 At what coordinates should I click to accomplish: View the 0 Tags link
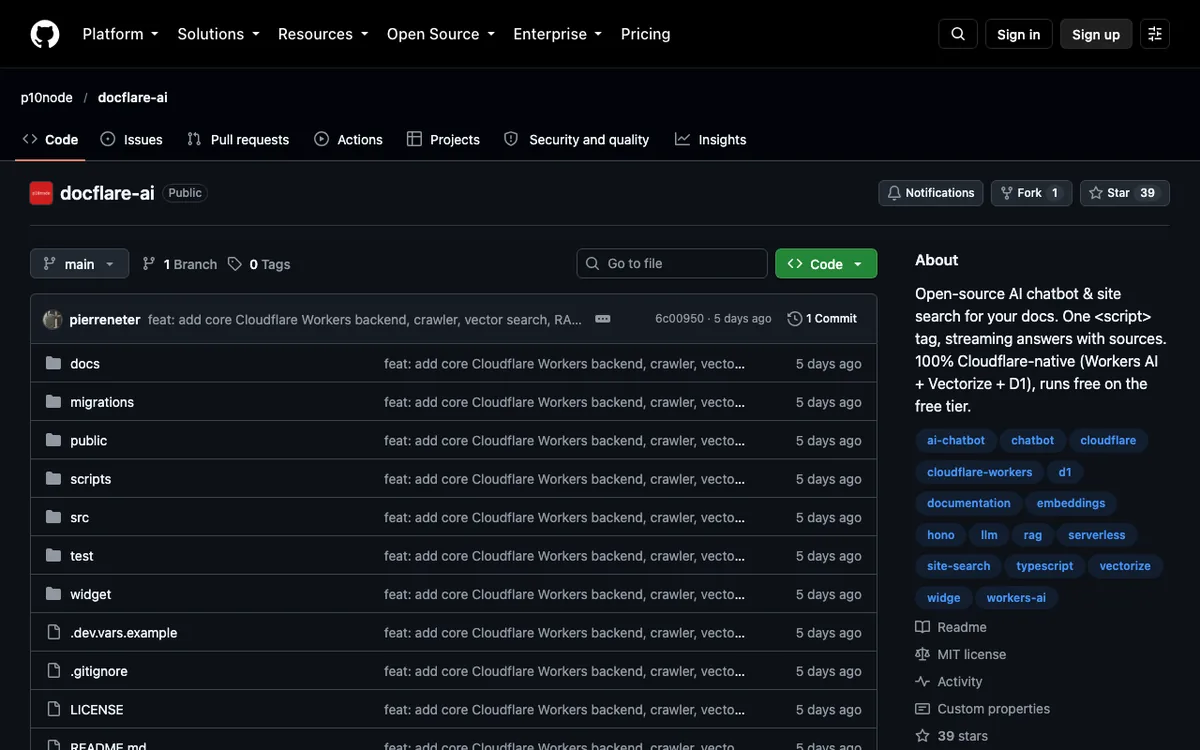coord(259,264)
